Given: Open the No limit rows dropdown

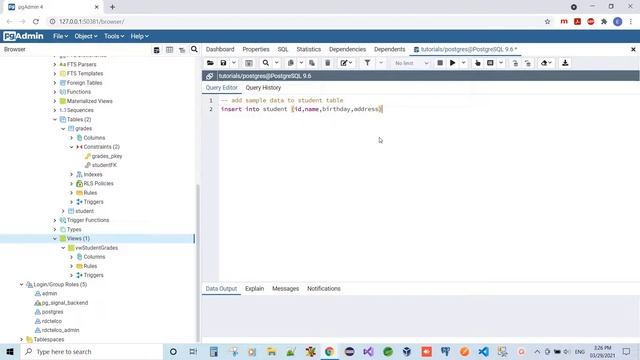Looking at the screenshot, I should point(411,63).
